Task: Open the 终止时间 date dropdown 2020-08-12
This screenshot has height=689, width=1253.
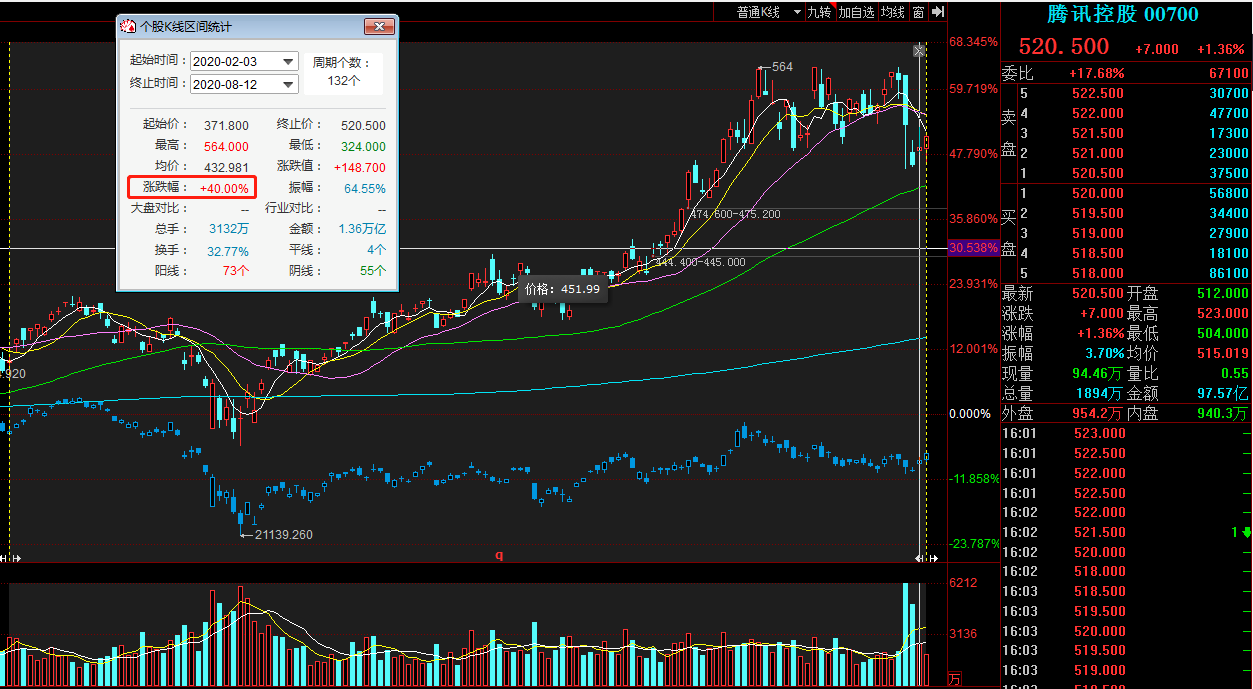Action: click(288, 85)
